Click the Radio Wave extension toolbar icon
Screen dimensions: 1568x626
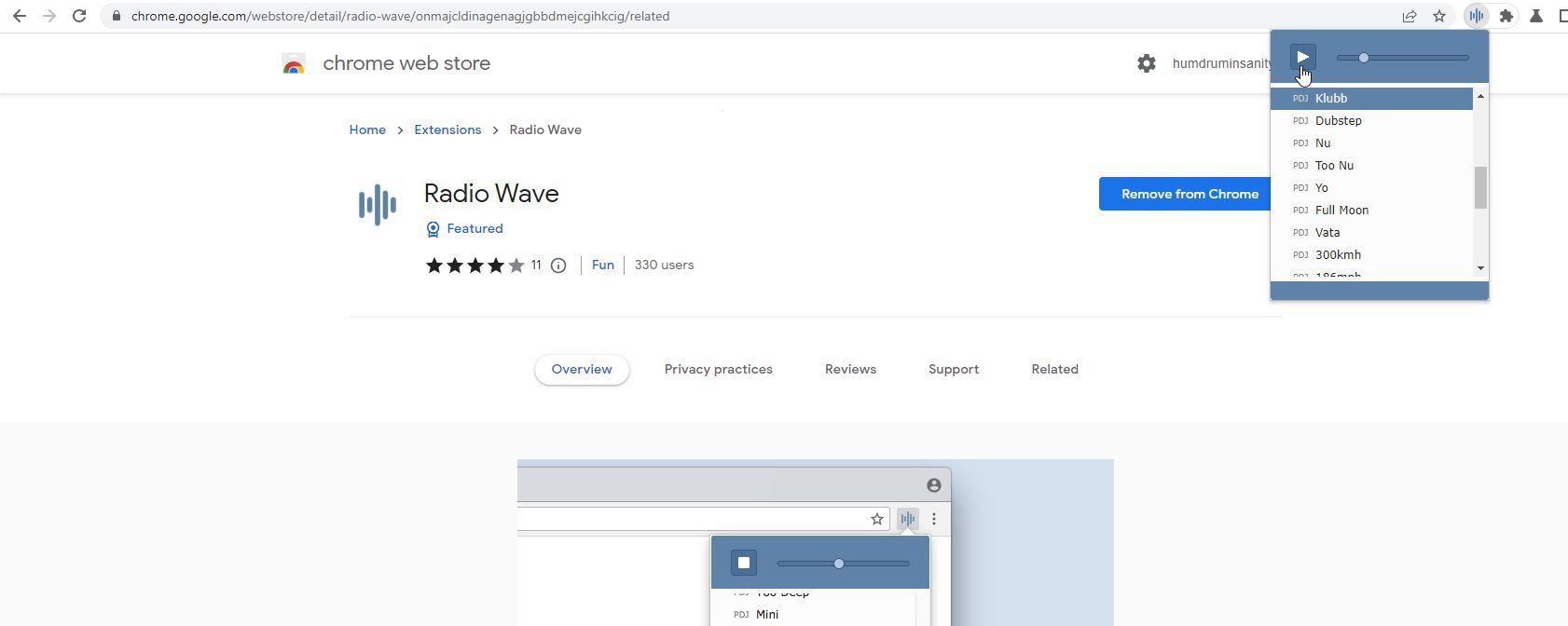[x=1476, y=16]
